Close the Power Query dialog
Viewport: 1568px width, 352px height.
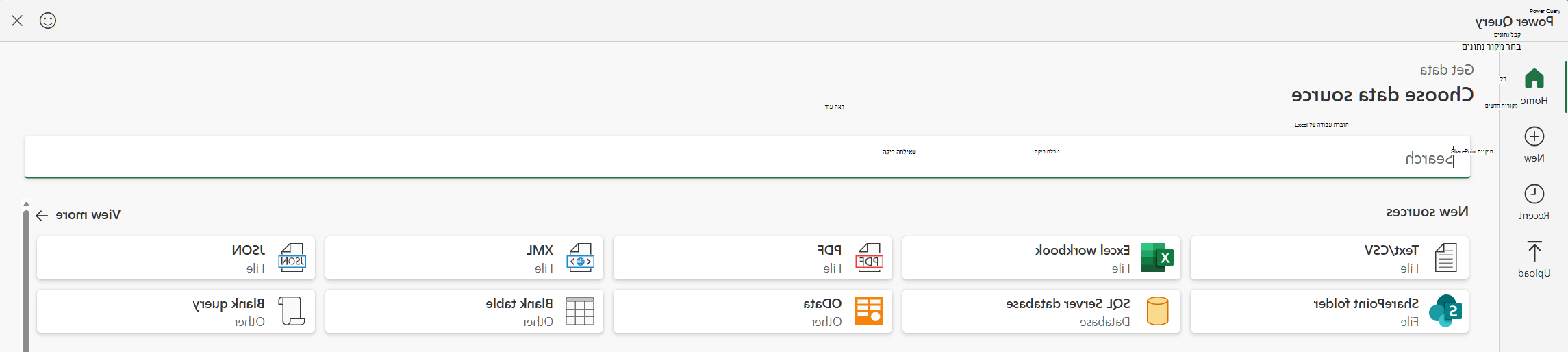point(17,21)
